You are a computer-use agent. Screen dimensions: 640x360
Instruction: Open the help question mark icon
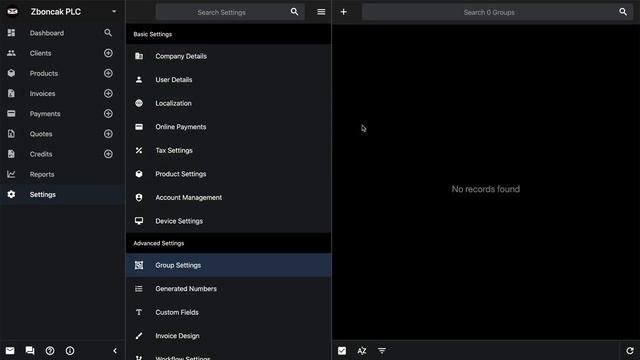(50, 351)
